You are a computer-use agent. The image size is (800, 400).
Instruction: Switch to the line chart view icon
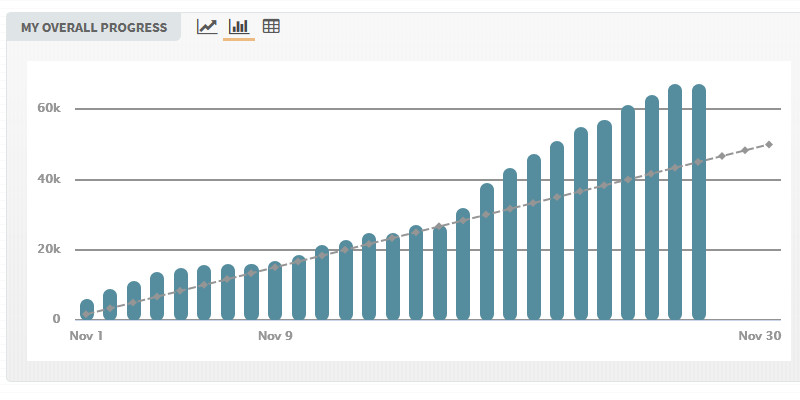tap(207, 27)
